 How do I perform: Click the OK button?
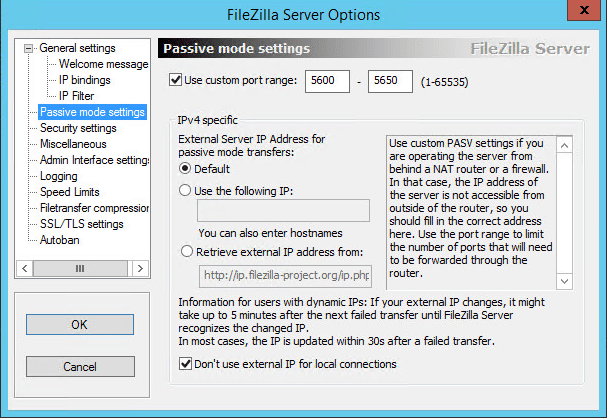pyautogui.click(x=80, y=325)
